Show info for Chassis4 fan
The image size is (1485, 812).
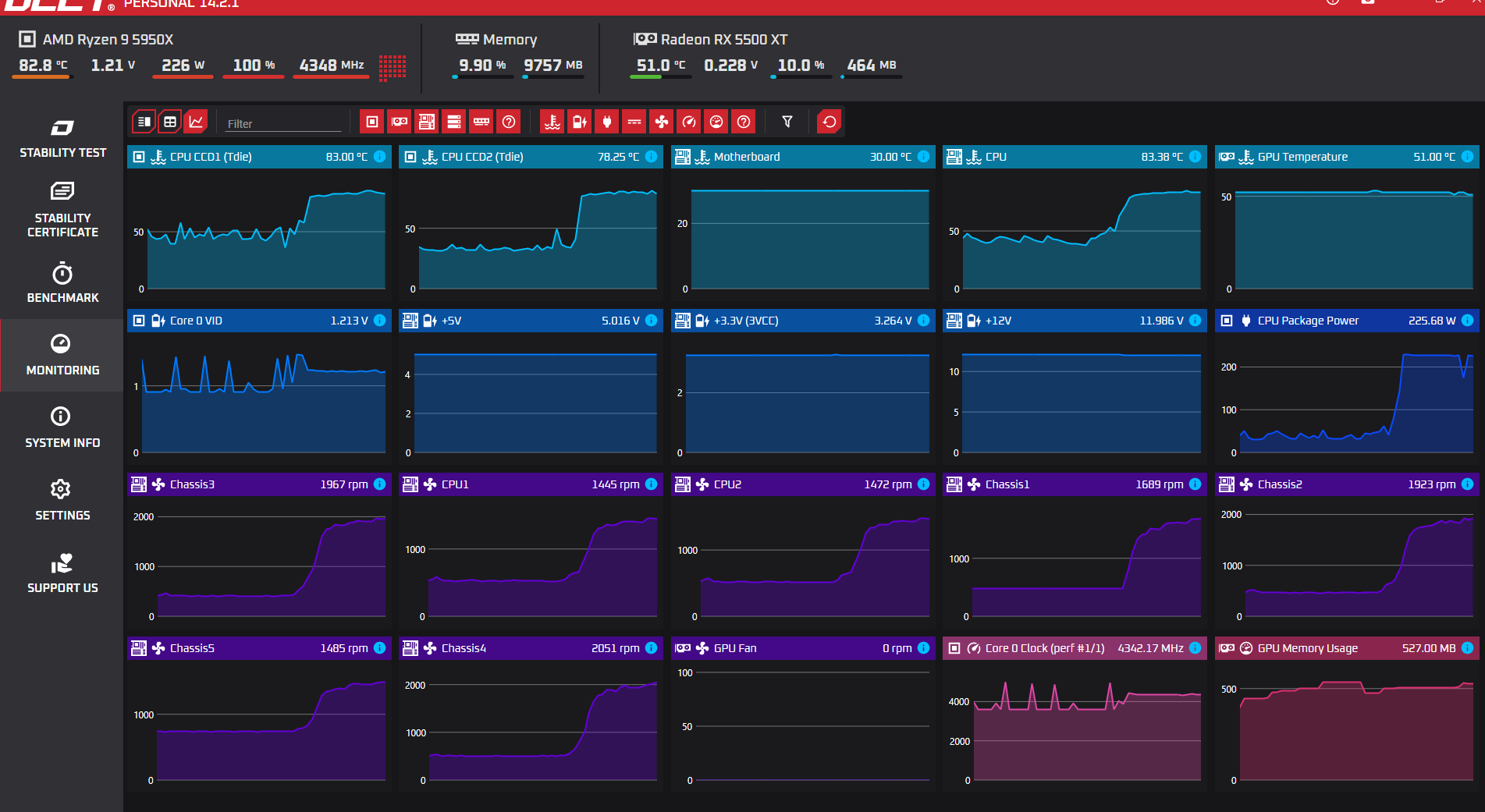coord(651,648)
